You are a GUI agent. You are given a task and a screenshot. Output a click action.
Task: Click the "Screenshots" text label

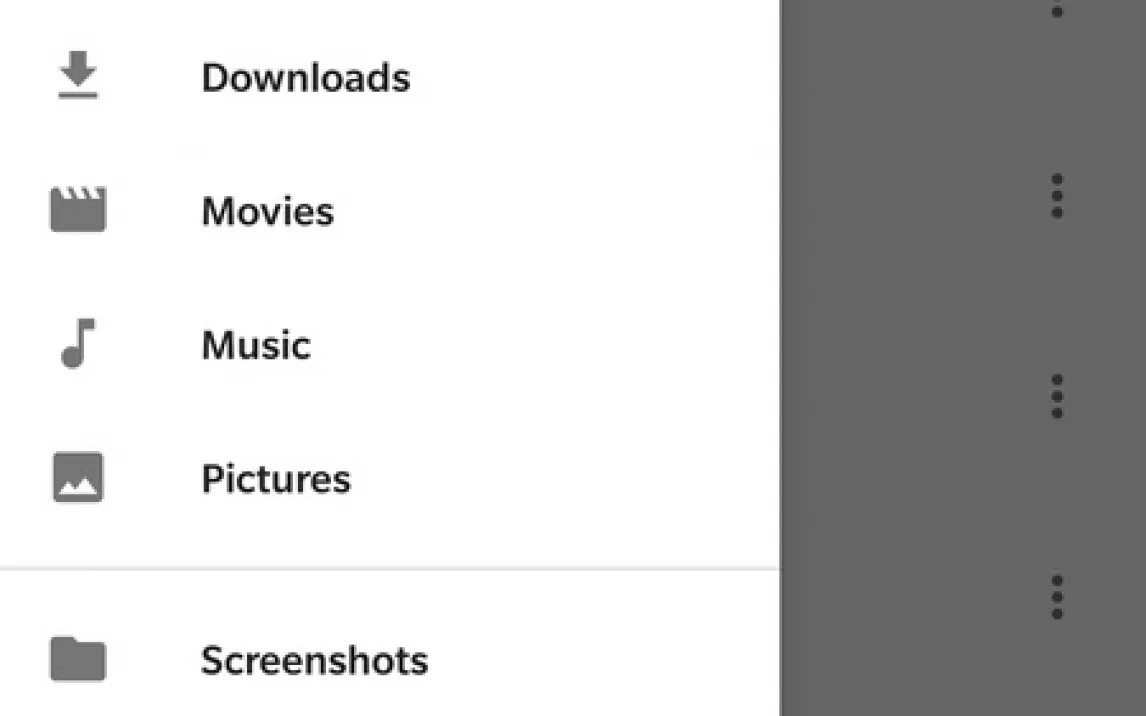click(x=314, y=660)
